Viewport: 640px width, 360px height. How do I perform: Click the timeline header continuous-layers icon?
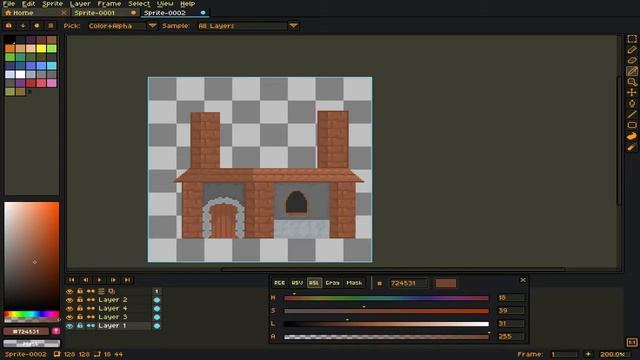[91, 291]
